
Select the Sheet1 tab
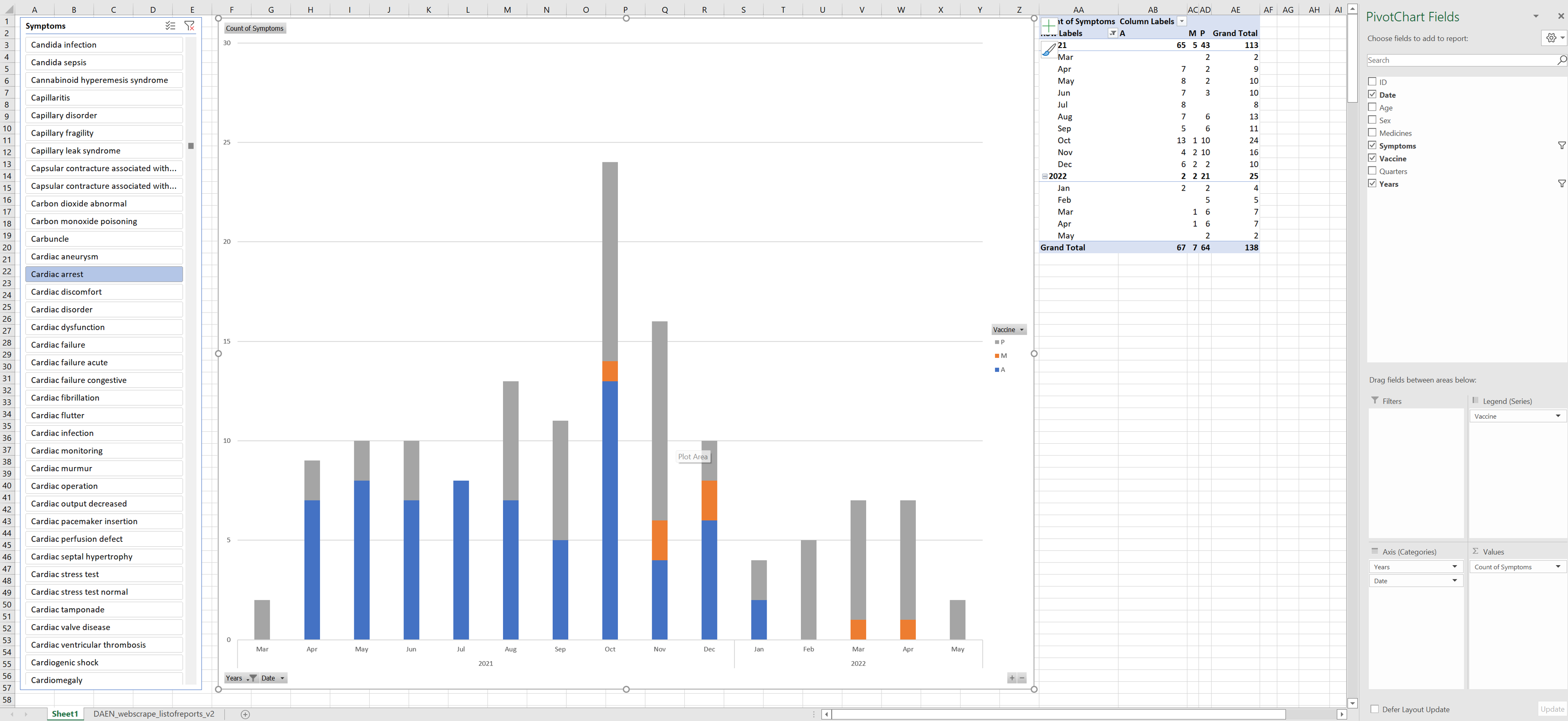65,714
